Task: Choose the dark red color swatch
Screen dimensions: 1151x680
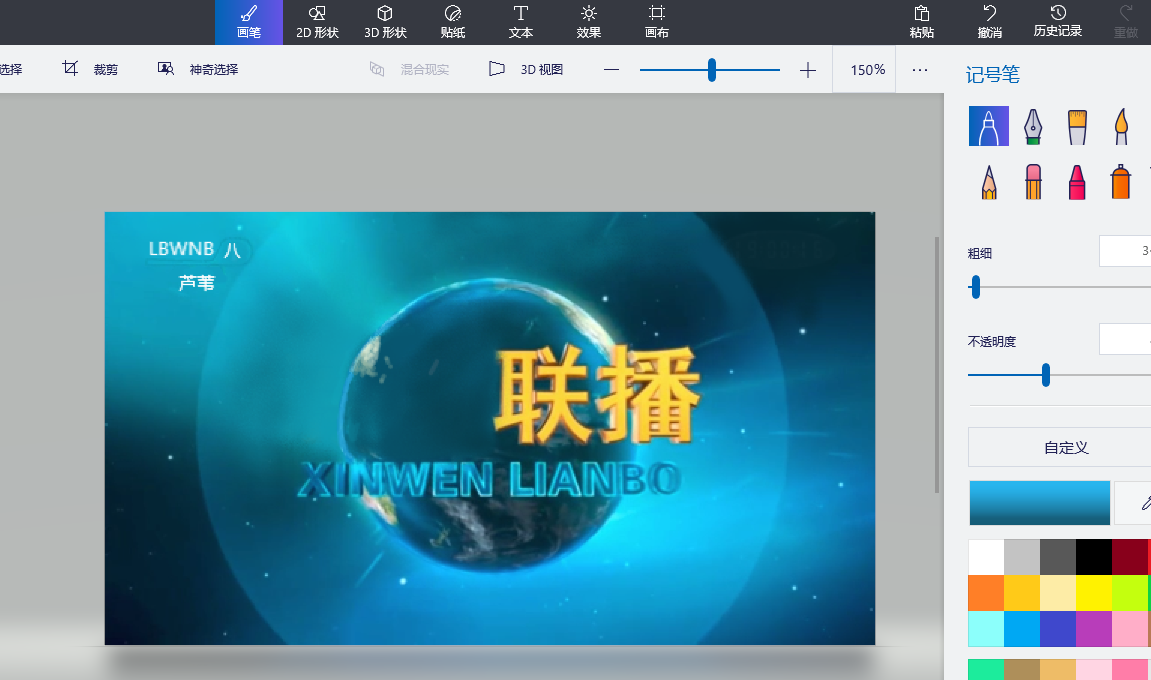Action: (1130, 557)
